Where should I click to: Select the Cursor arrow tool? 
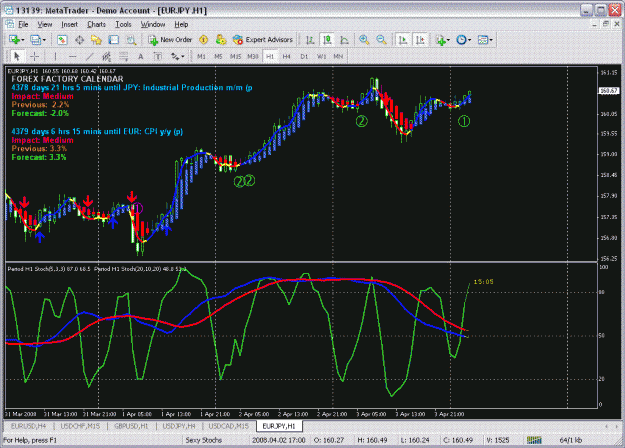pyautogui.click(x=17, y=56)
